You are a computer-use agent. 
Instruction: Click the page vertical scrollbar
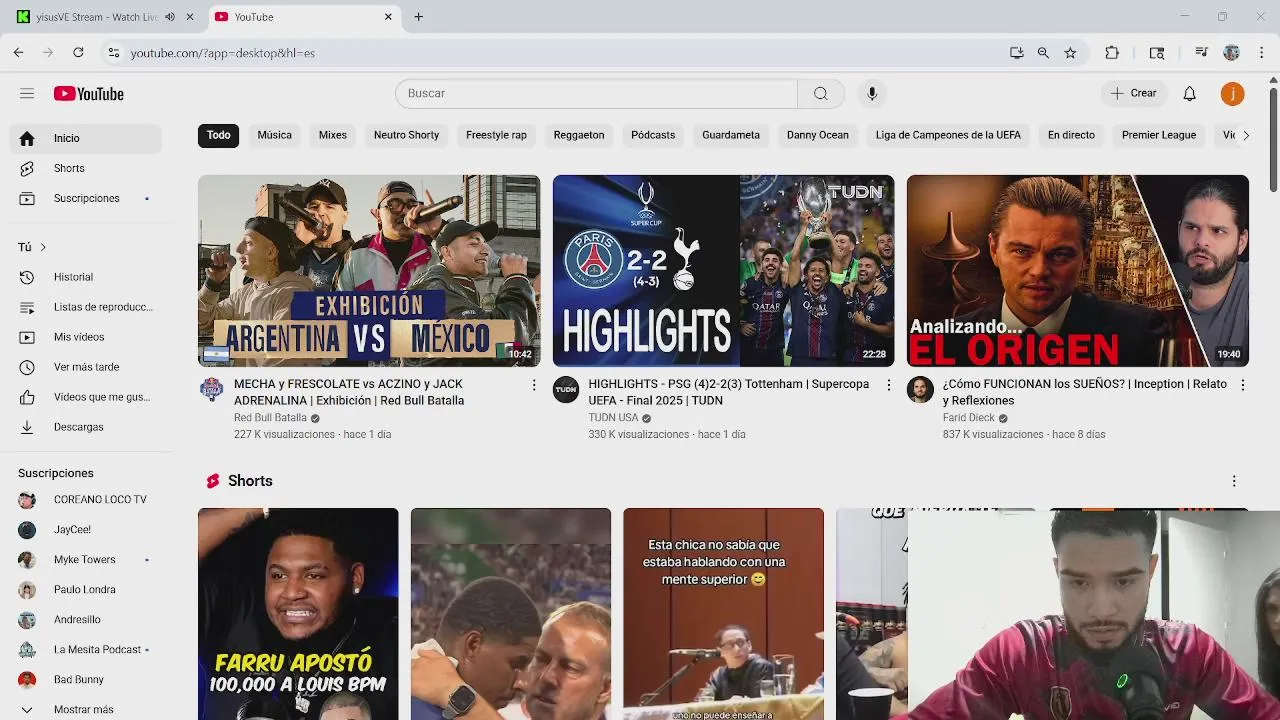point(1273,140)
